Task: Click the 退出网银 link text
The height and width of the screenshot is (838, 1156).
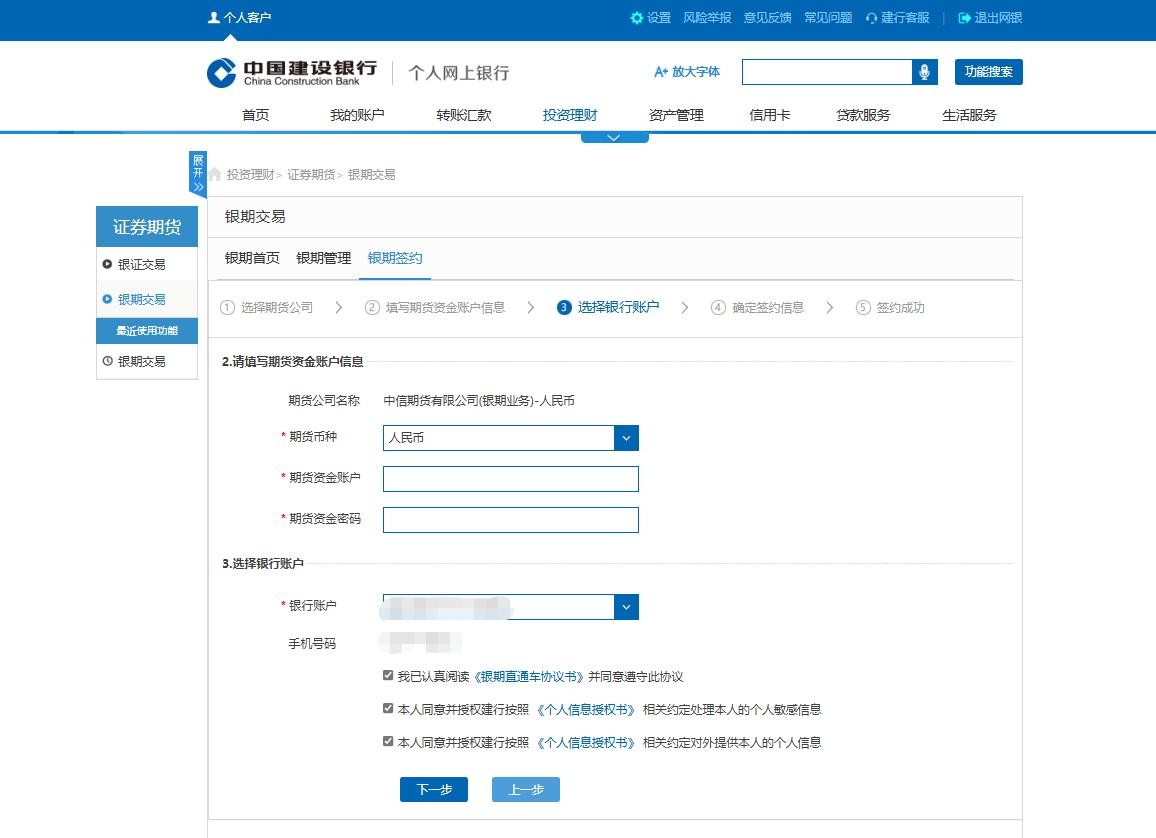Action: [998, 18]
